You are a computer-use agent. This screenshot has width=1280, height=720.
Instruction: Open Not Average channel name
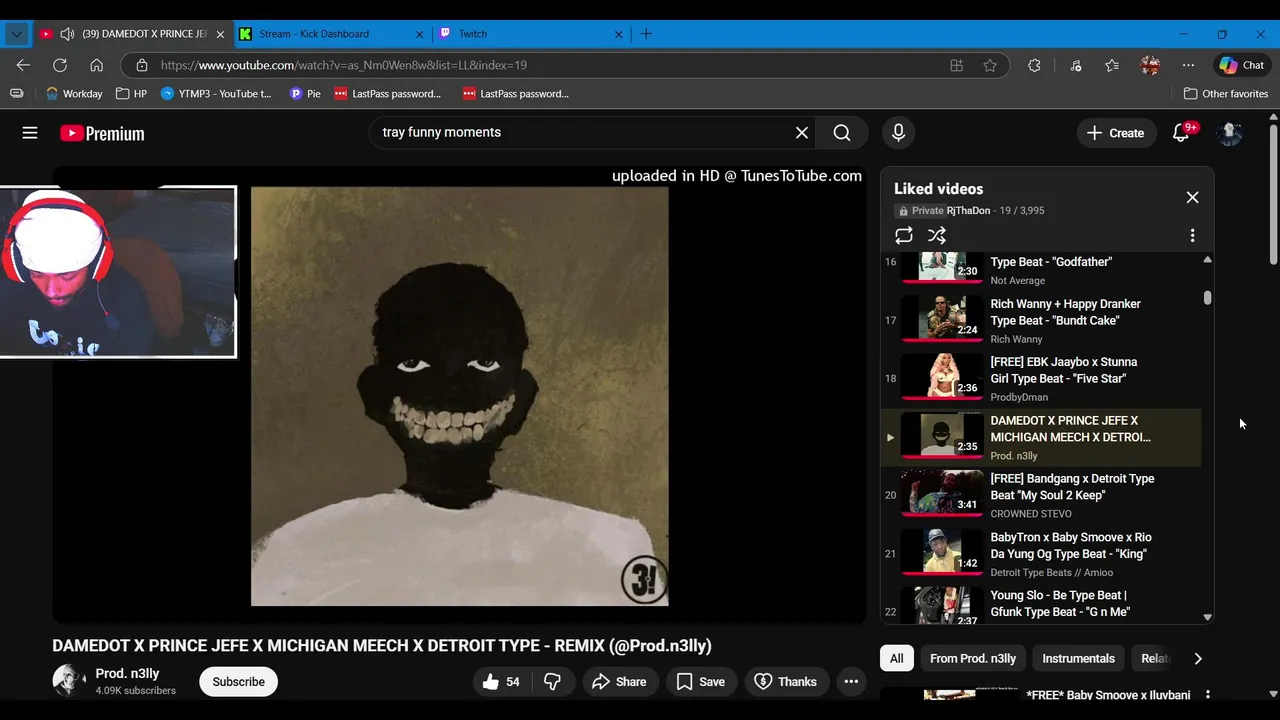[1017, 281]
